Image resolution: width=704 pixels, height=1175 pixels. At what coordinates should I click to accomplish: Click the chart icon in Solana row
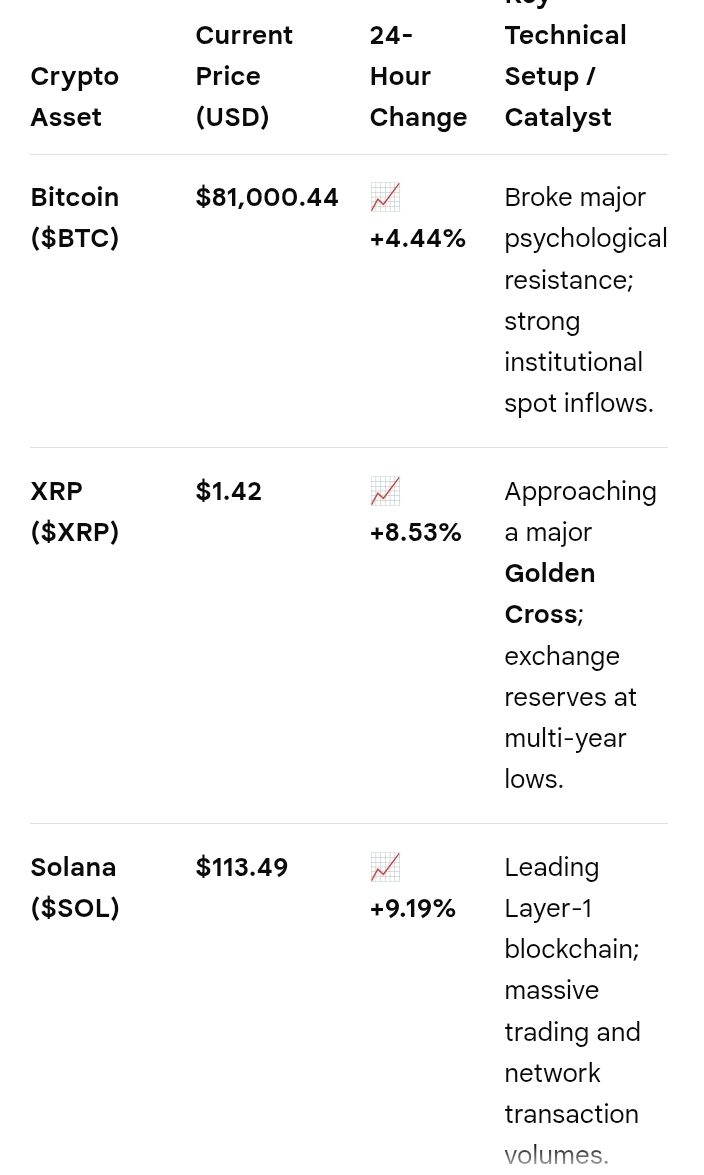(385, 867)
